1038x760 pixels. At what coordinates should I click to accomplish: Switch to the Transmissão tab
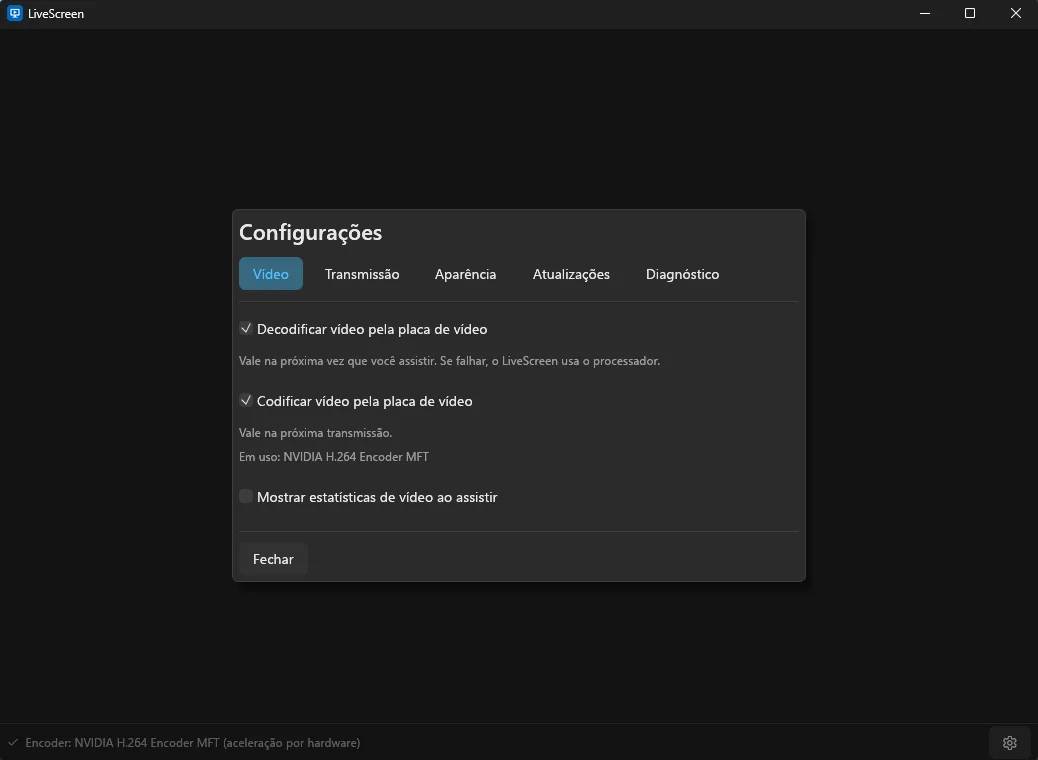click(x=362, y=273)
